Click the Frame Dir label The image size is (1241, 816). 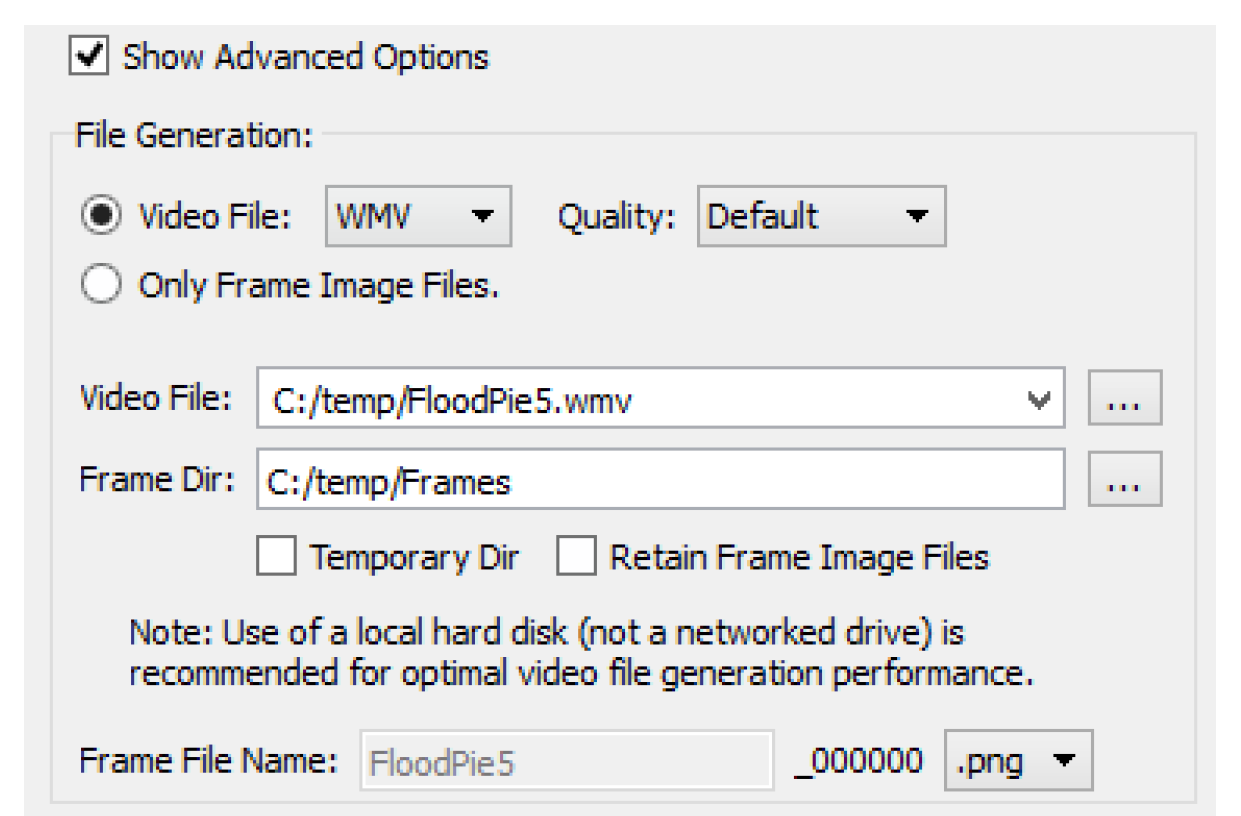pyautogui.click(x=156, y=479)
